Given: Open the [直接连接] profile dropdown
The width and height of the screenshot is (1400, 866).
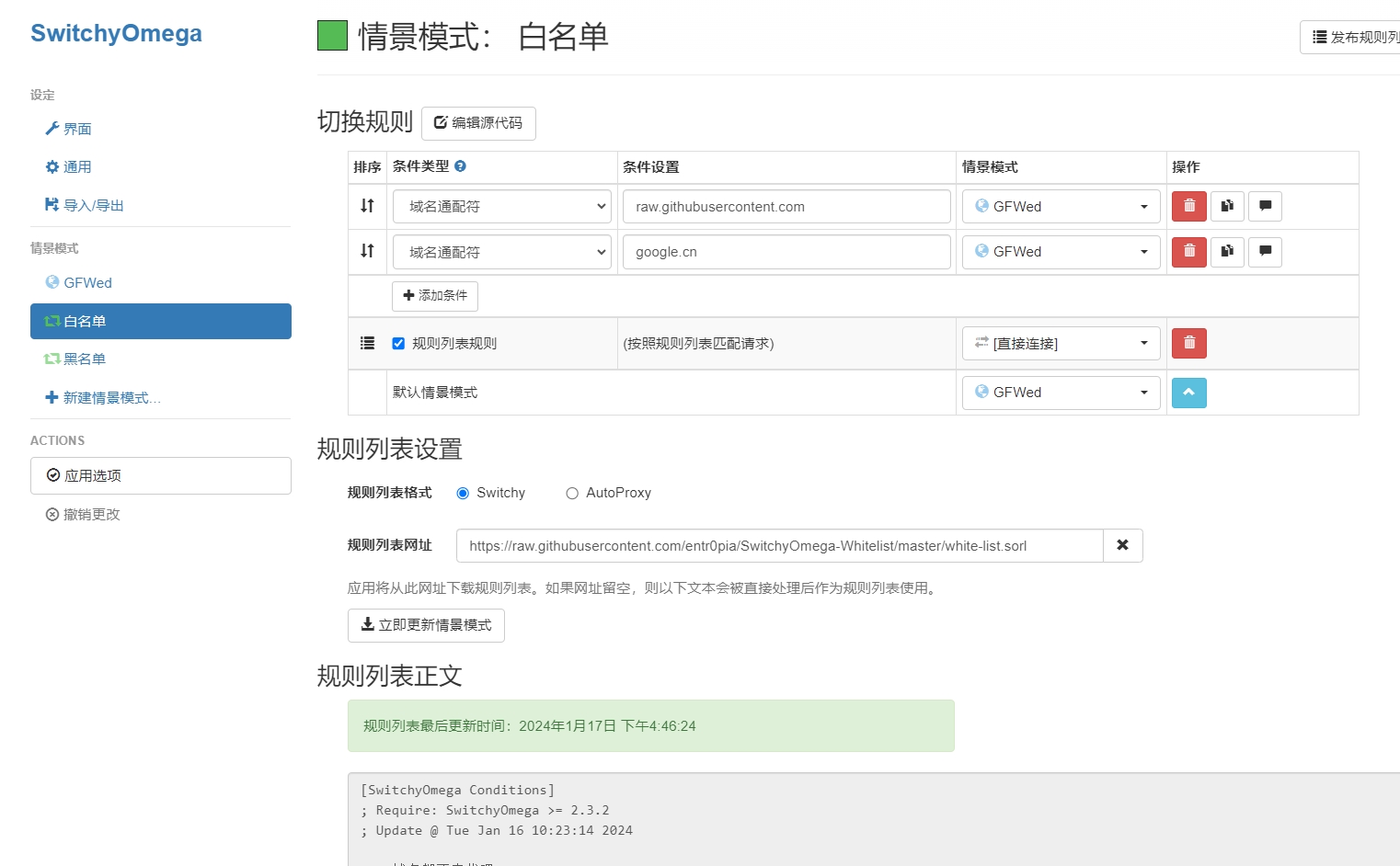Looking at the screenshot, I should 1061,343.
